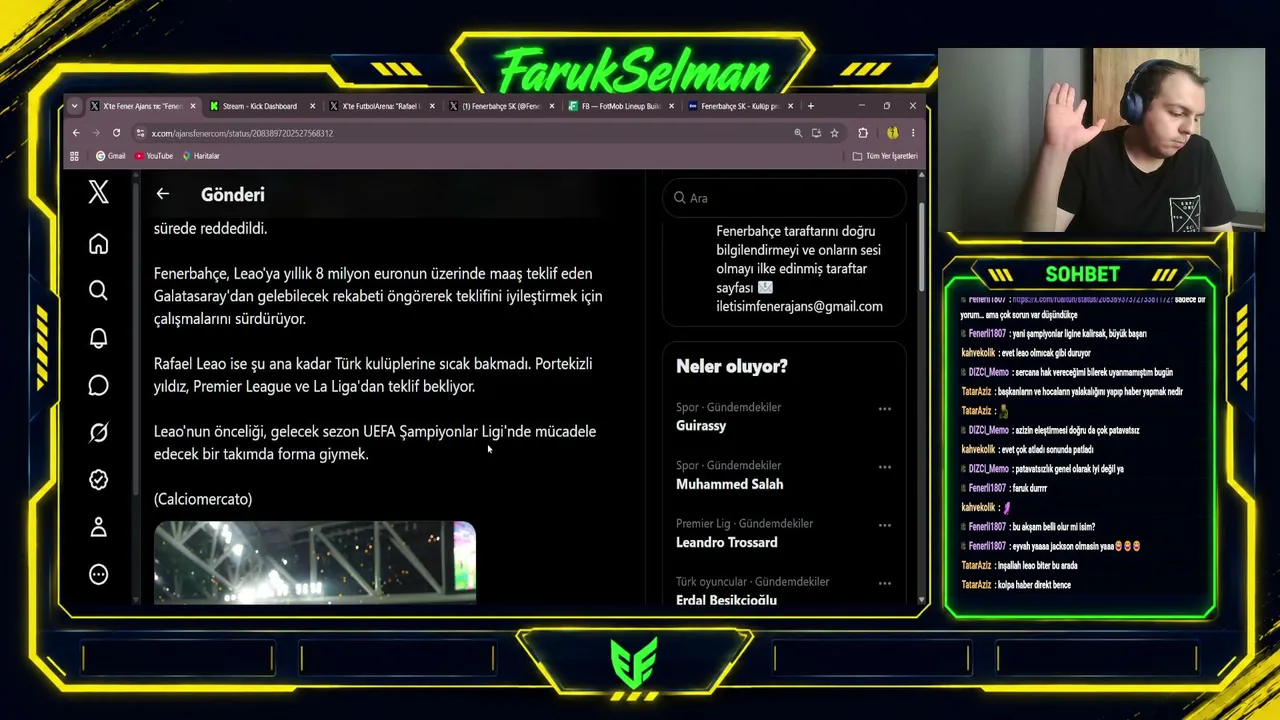
Task: Open the zoom magnifier icon in the address bar
Action: (x=798, y=133)
